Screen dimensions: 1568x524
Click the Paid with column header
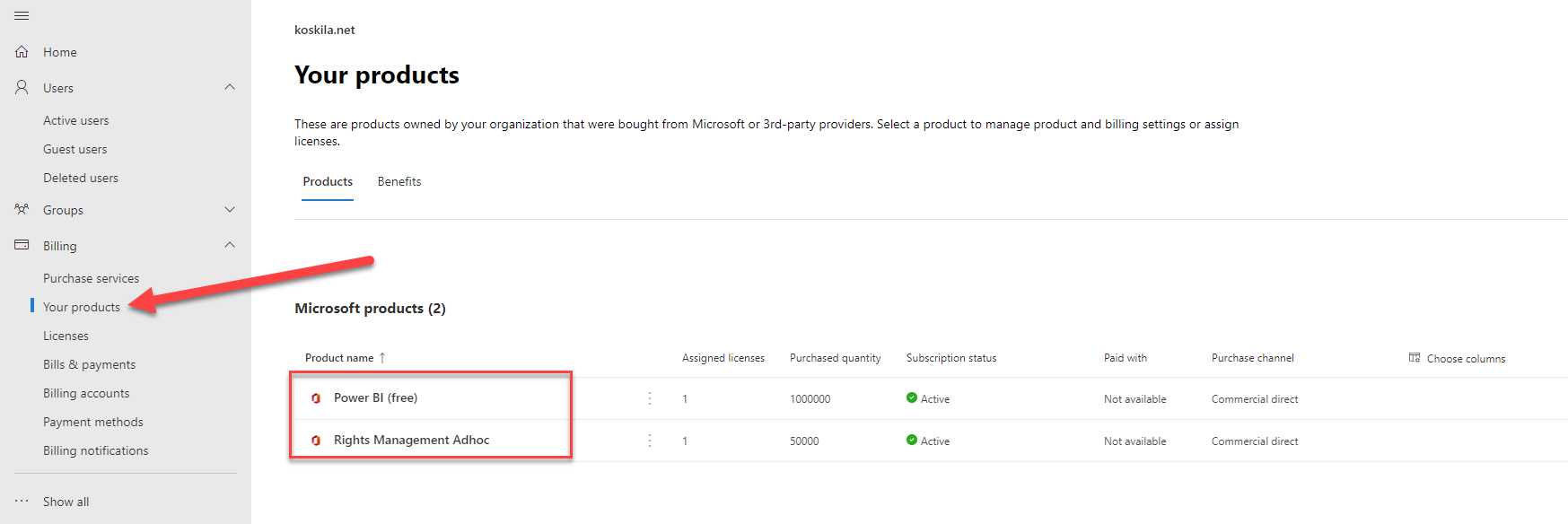coord(1126,357)
